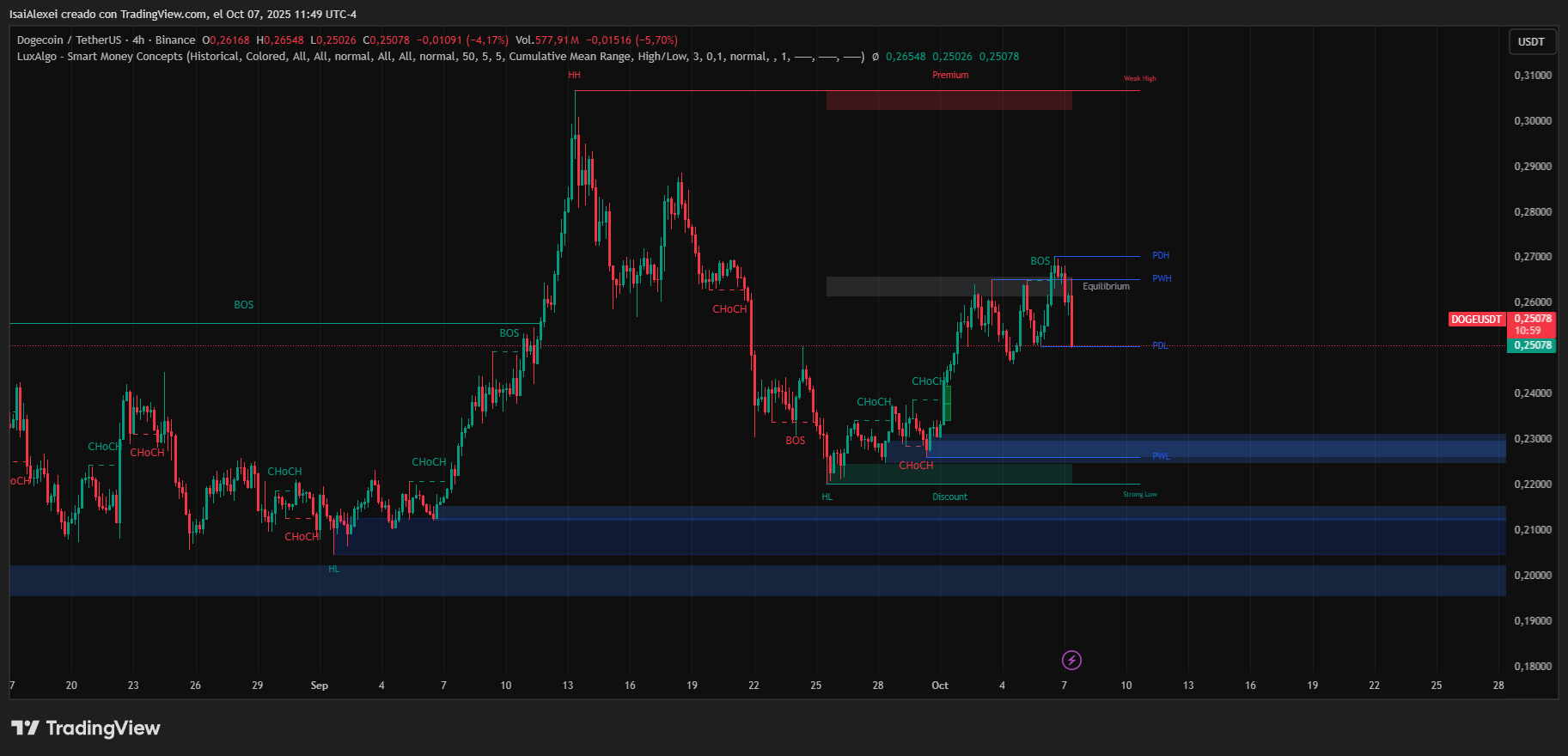
Task: Click the 23 date on time axis
Action: [133, 686]
